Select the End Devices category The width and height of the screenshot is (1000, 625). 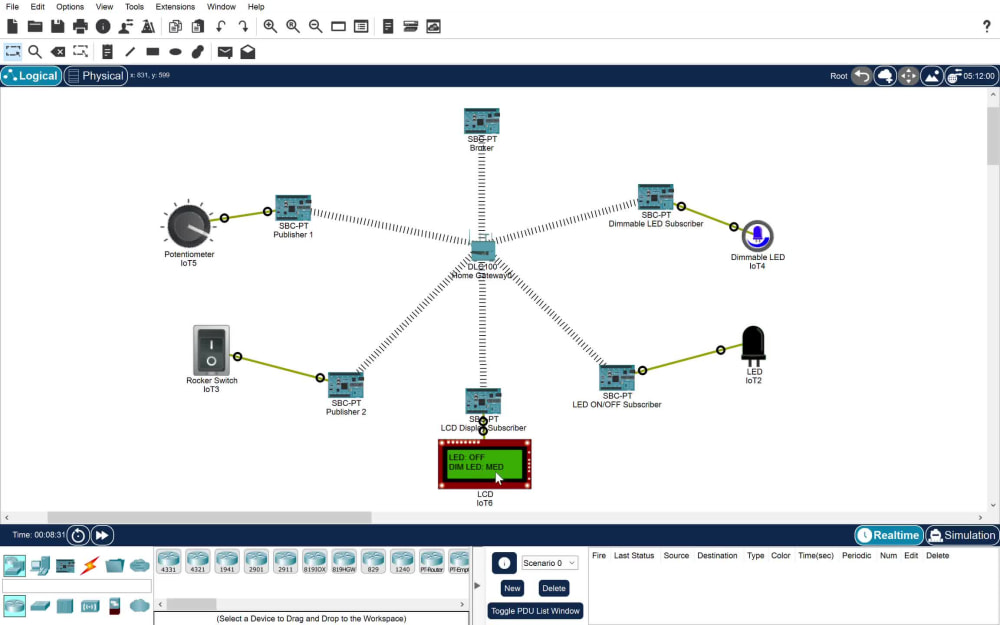[x=40, y=566]
